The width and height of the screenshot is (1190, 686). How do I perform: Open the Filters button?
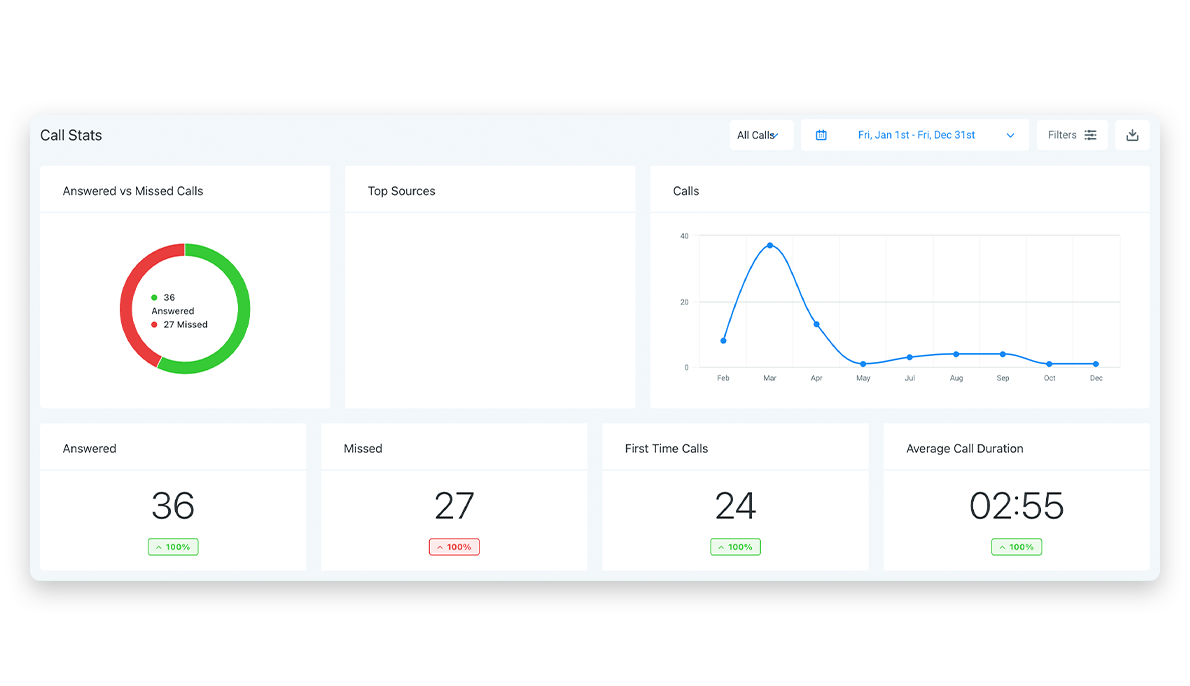point(1071,135)
